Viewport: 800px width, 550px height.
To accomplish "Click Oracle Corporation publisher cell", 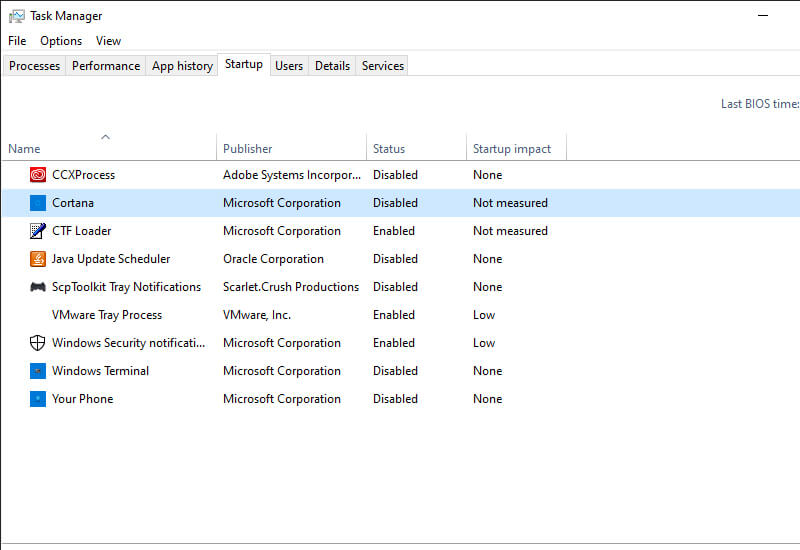I will tap(273, 259).
